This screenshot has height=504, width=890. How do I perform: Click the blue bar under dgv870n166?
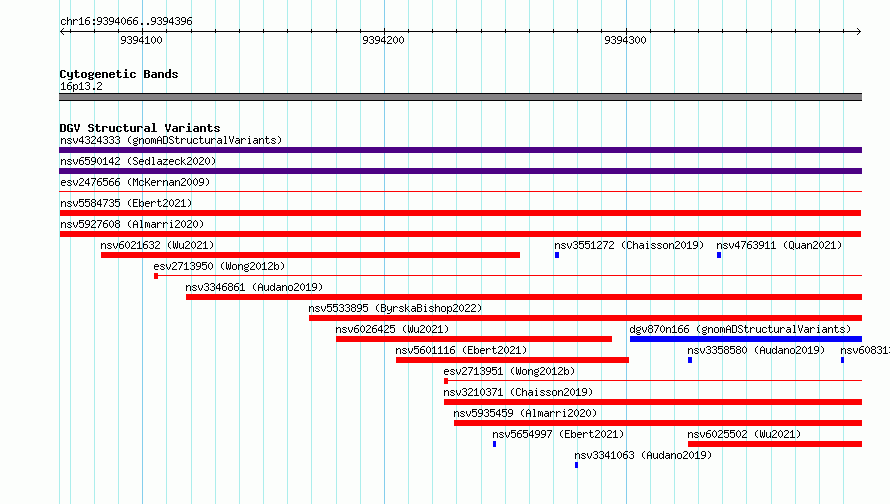click(746, 339)
